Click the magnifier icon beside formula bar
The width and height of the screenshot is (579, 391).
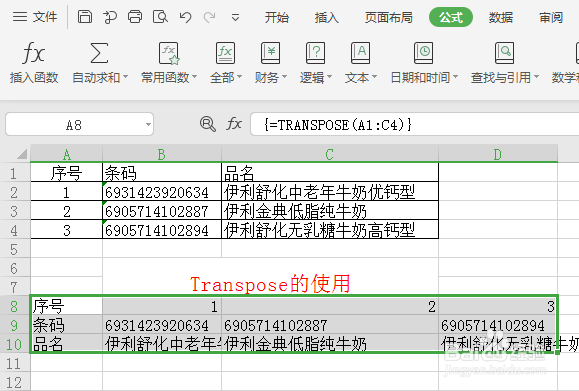coord(208,124)
